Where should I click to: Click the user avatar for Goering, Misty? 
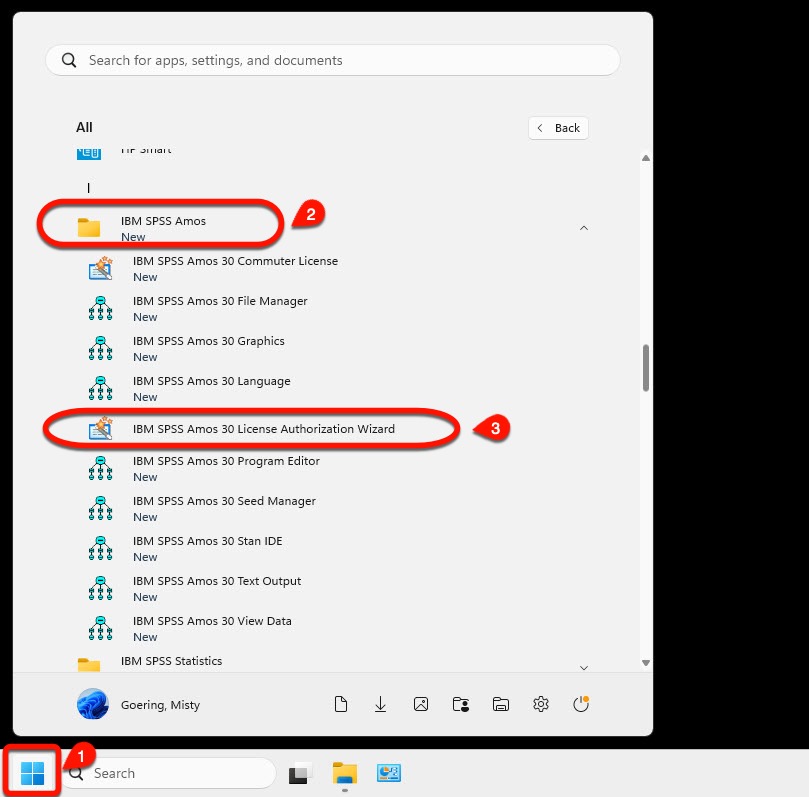(93, 704)
